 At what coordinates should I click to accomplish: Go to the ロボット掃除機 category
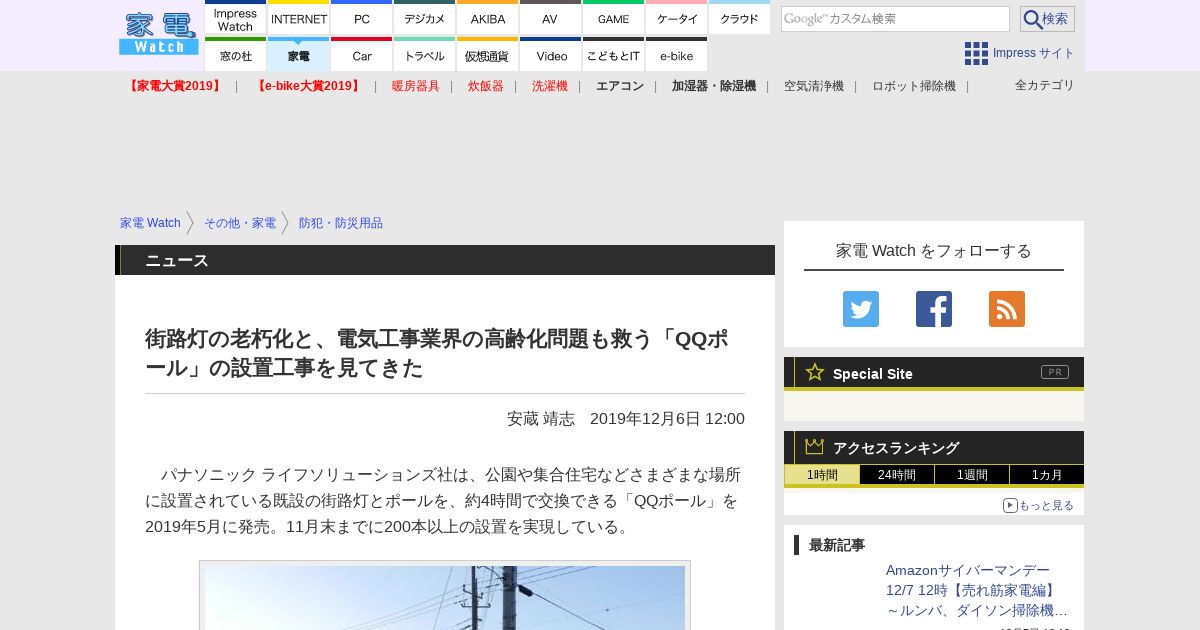pos(914,86)
